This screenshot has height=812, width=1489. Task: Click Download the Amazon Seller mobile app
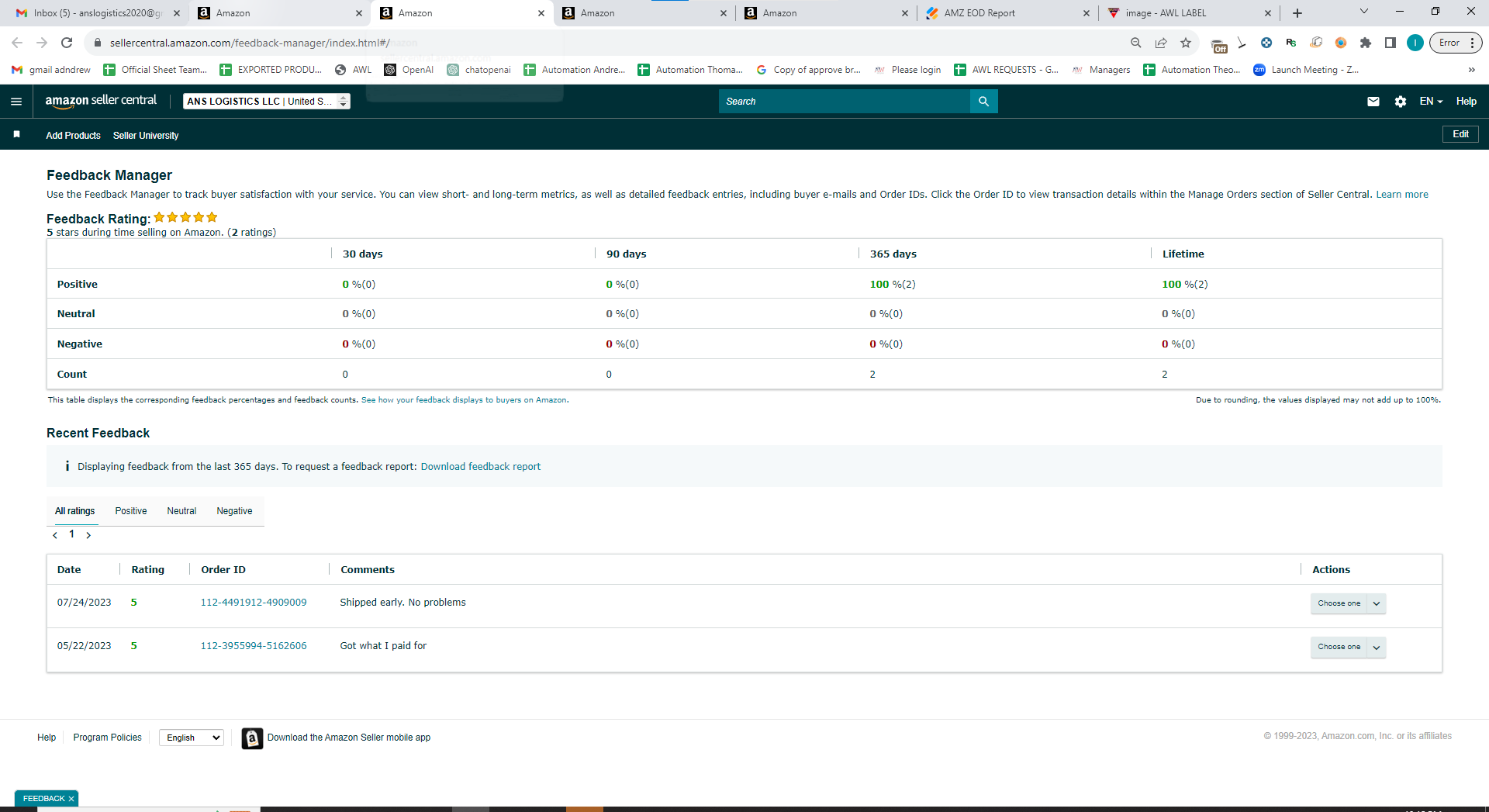click(349, 738)
